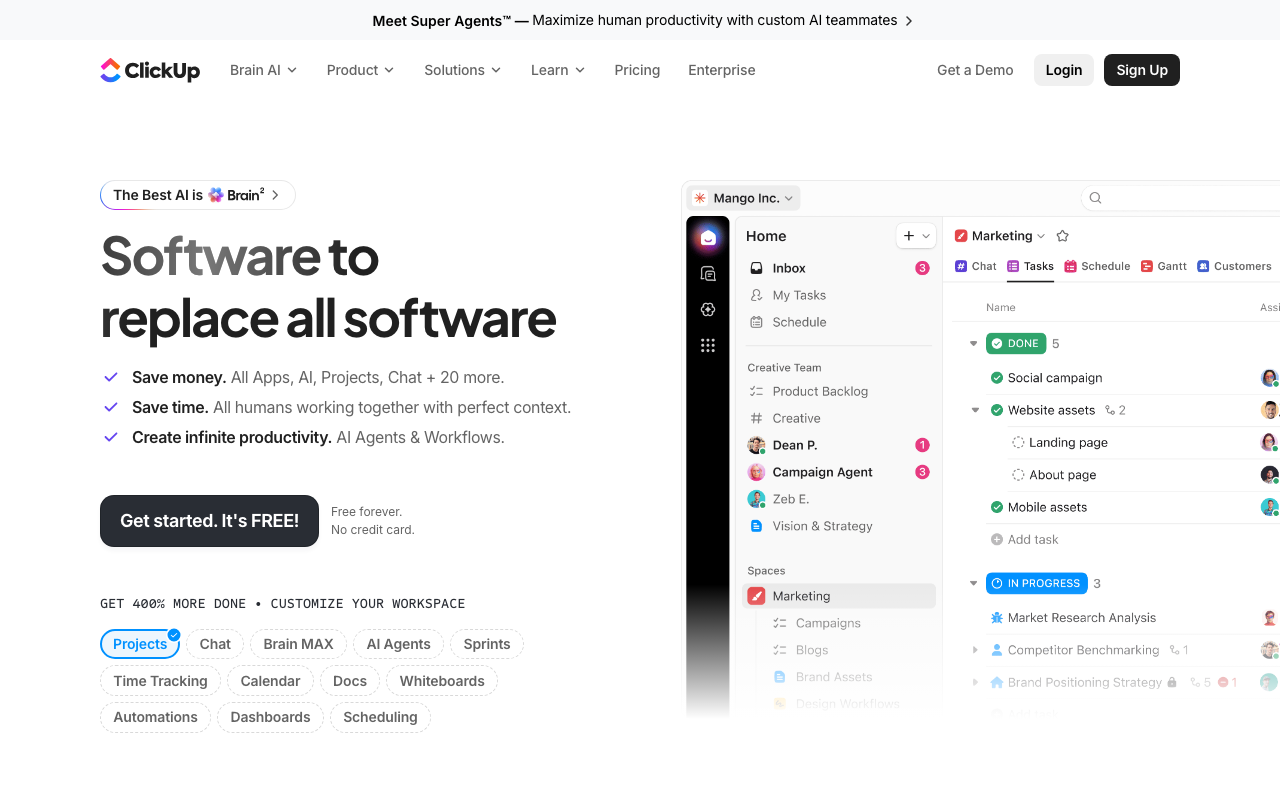The width and height of the screenshot is (1280, 800).
Task: Toggle the Mobile assets done checkmark
Action: (997, 507)
